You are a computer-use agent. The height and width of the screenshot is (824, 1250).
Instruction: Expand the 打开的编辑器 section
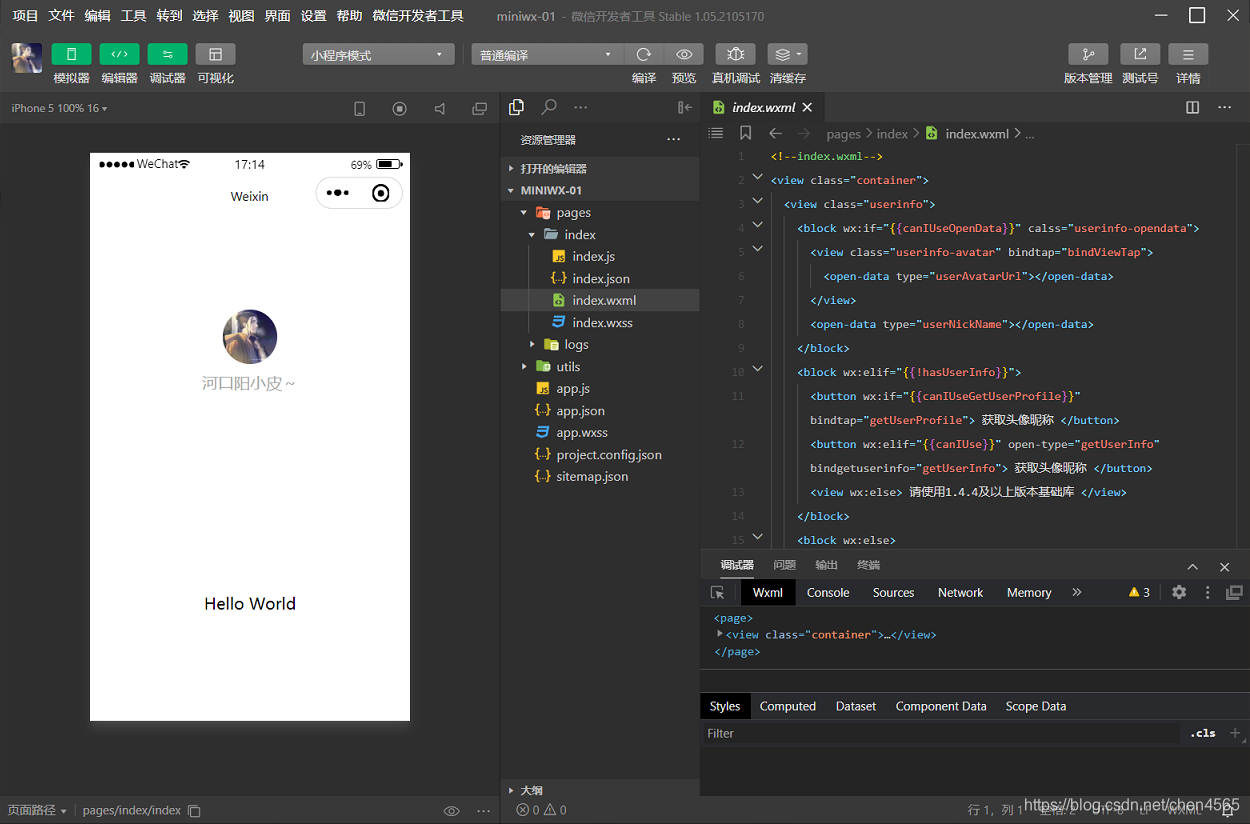pyautogui.click(x=600, y=169)
